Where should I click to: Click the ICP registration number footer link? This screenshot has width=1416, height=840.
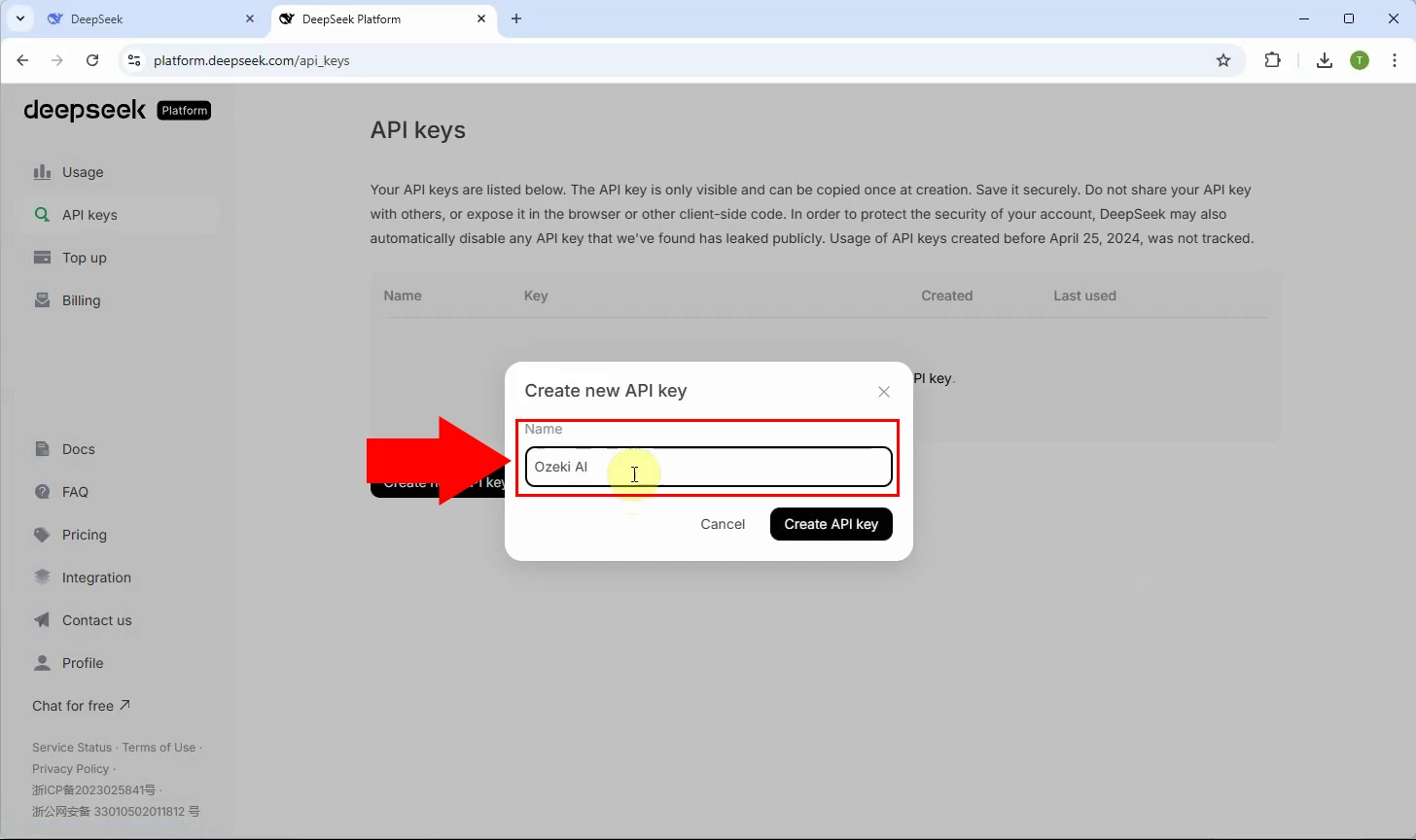(x=93, y=790)
